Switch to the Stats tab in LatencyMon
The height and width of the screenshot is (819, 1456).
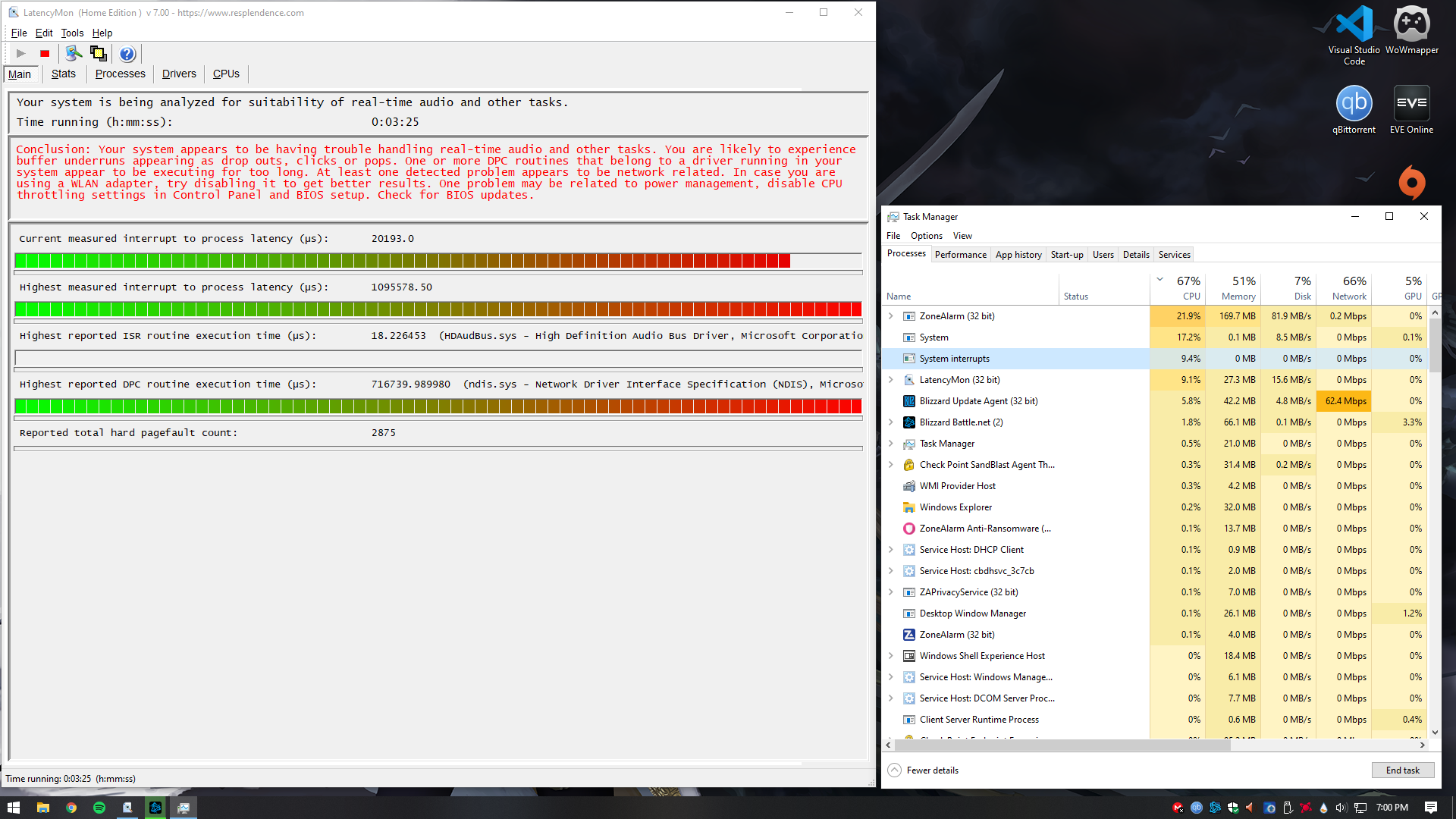[64, 74]
